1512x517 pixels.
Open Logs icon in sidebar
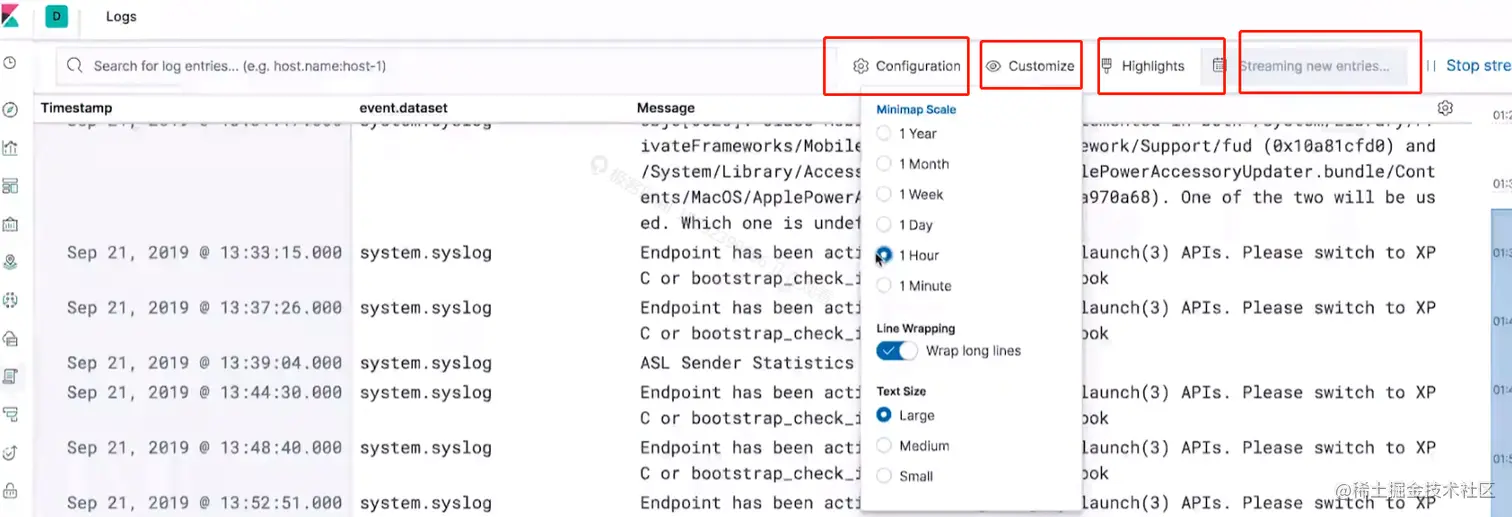[10, 376]
